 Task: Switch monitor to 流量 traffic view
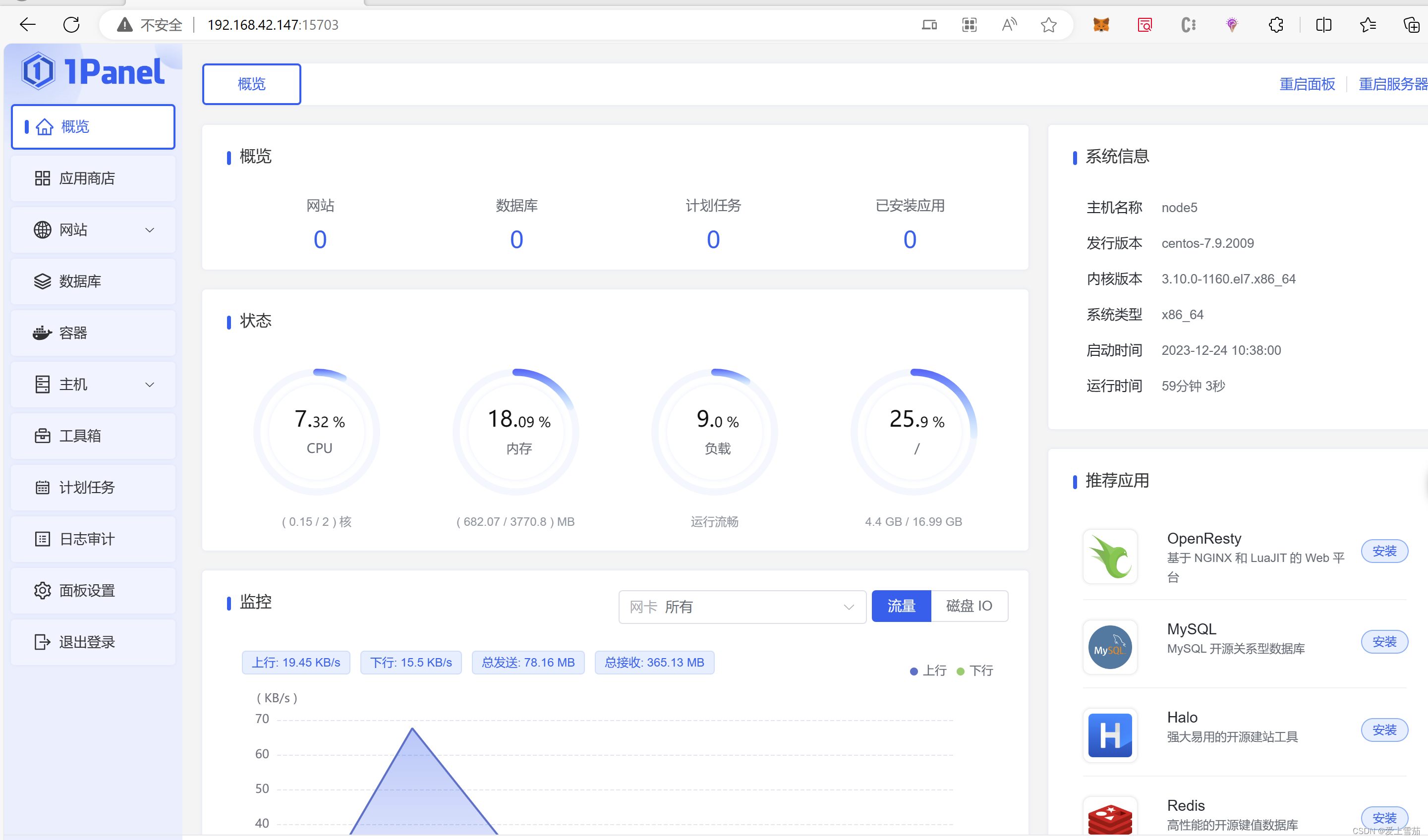coord(901,606)
